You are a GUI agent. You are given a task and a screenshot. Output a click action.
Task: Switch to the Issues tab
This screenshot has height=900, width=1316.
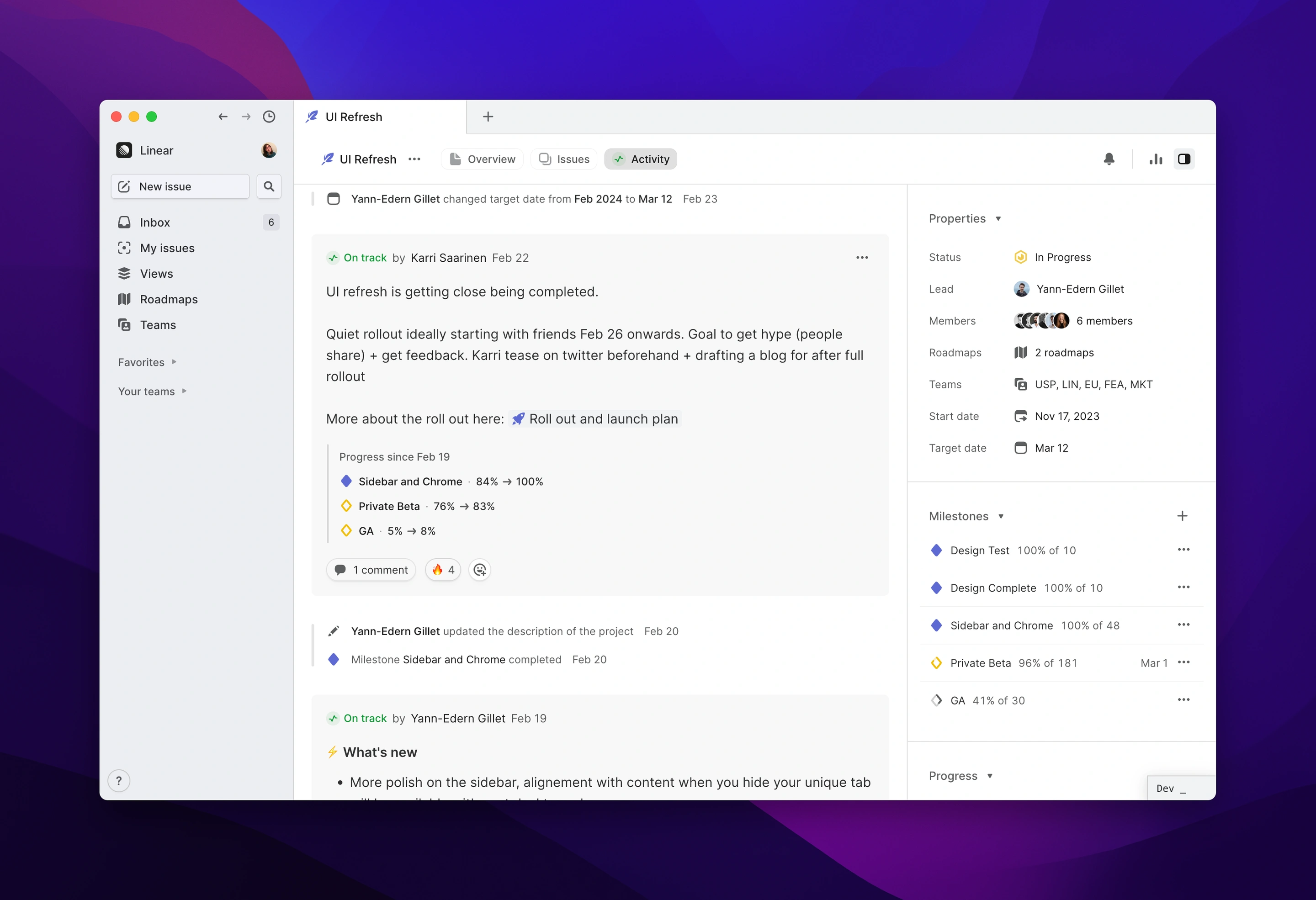tap(564, 159)
